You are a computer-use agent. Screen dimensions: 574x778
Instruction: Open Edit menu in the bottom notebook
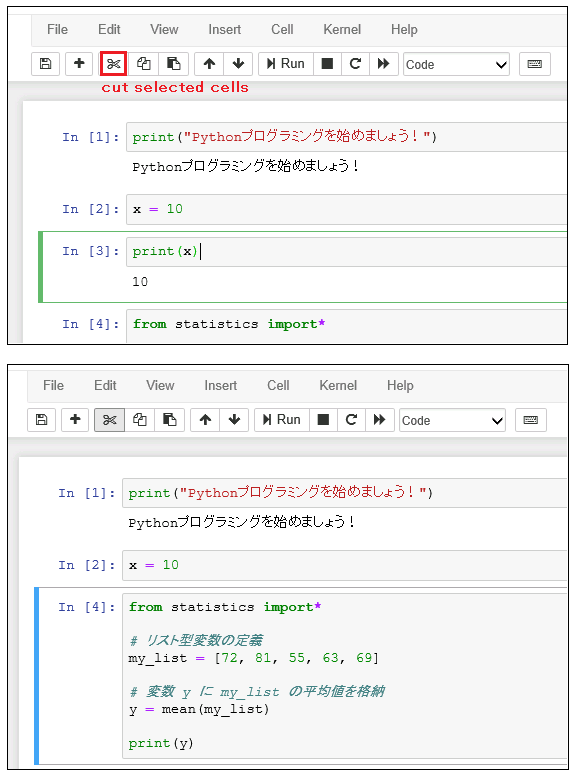(105, 386)
